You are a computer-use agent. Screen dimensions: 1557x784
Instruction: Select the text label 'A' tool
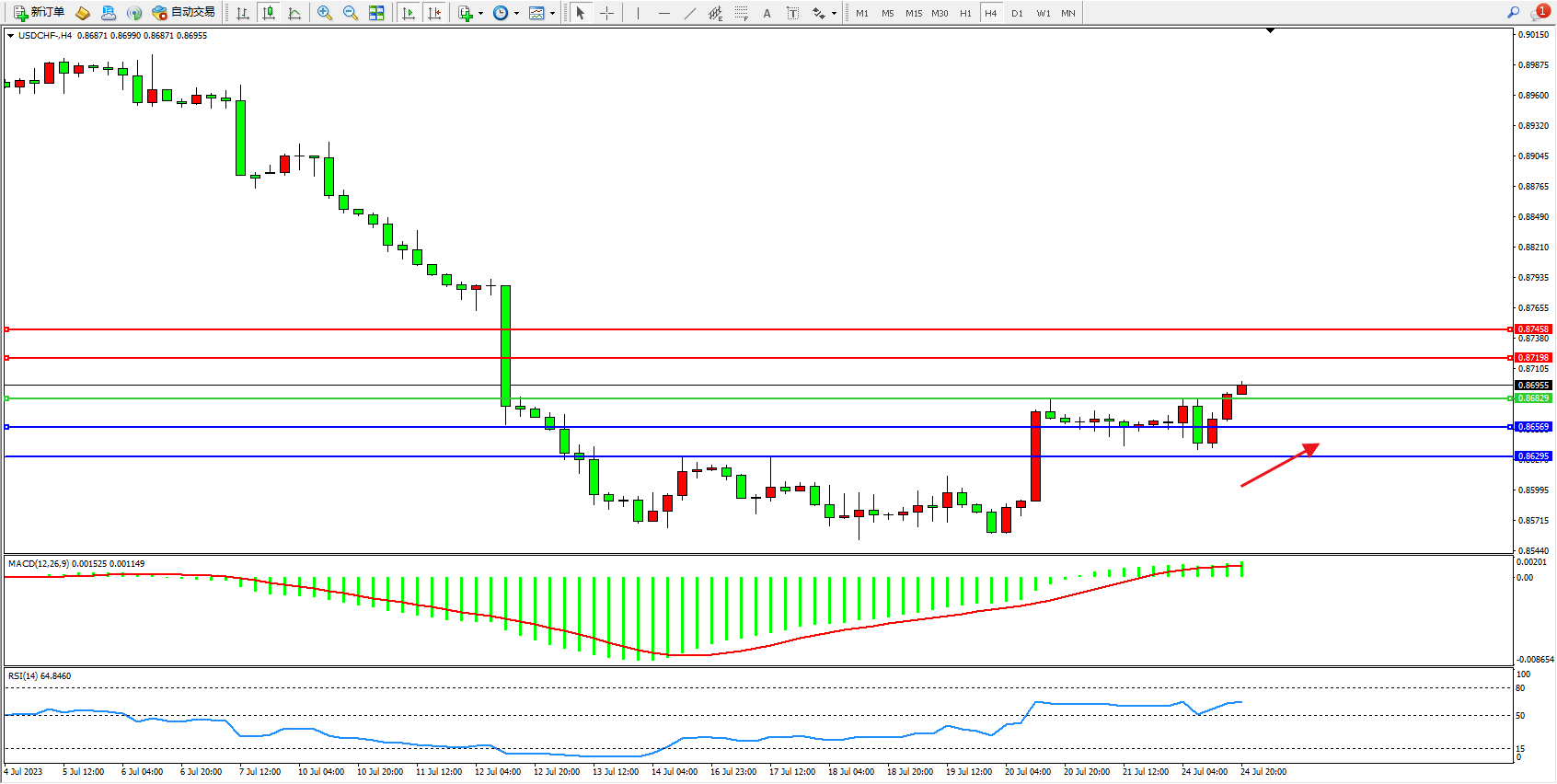click(767, 13)
